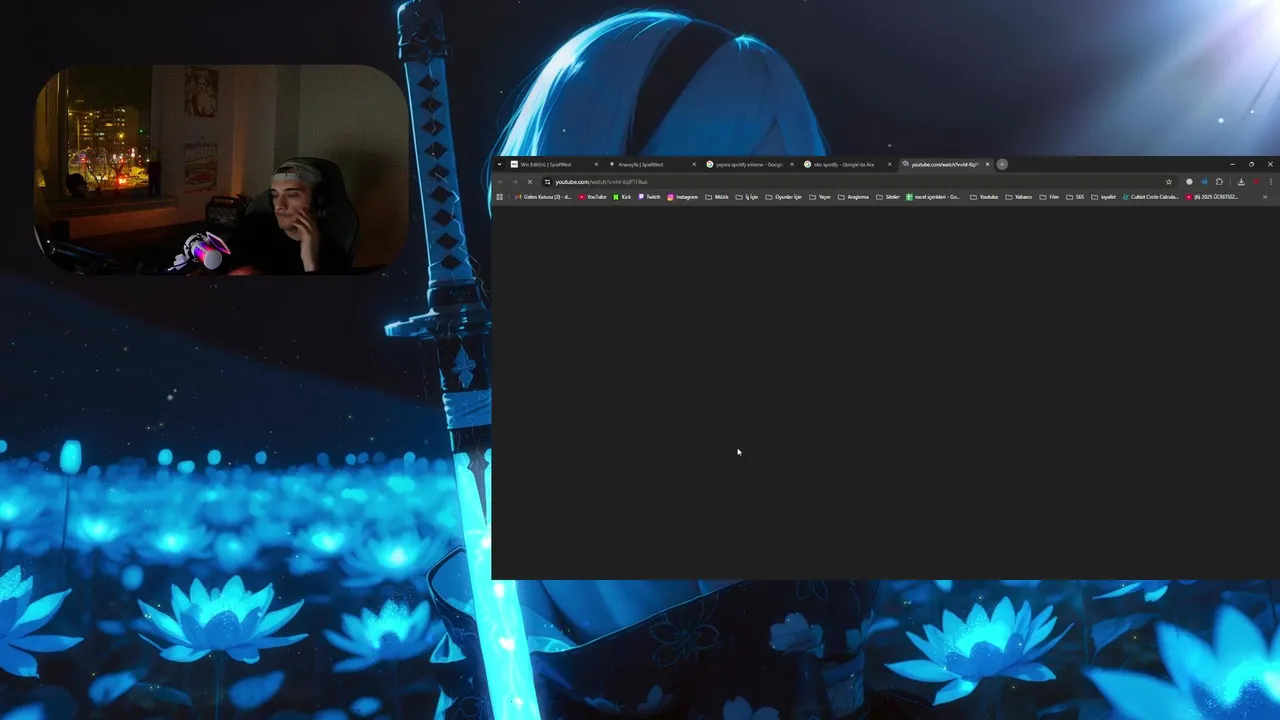Open the YouTube bookmark
1280x720 pixels.
(593, 197)
